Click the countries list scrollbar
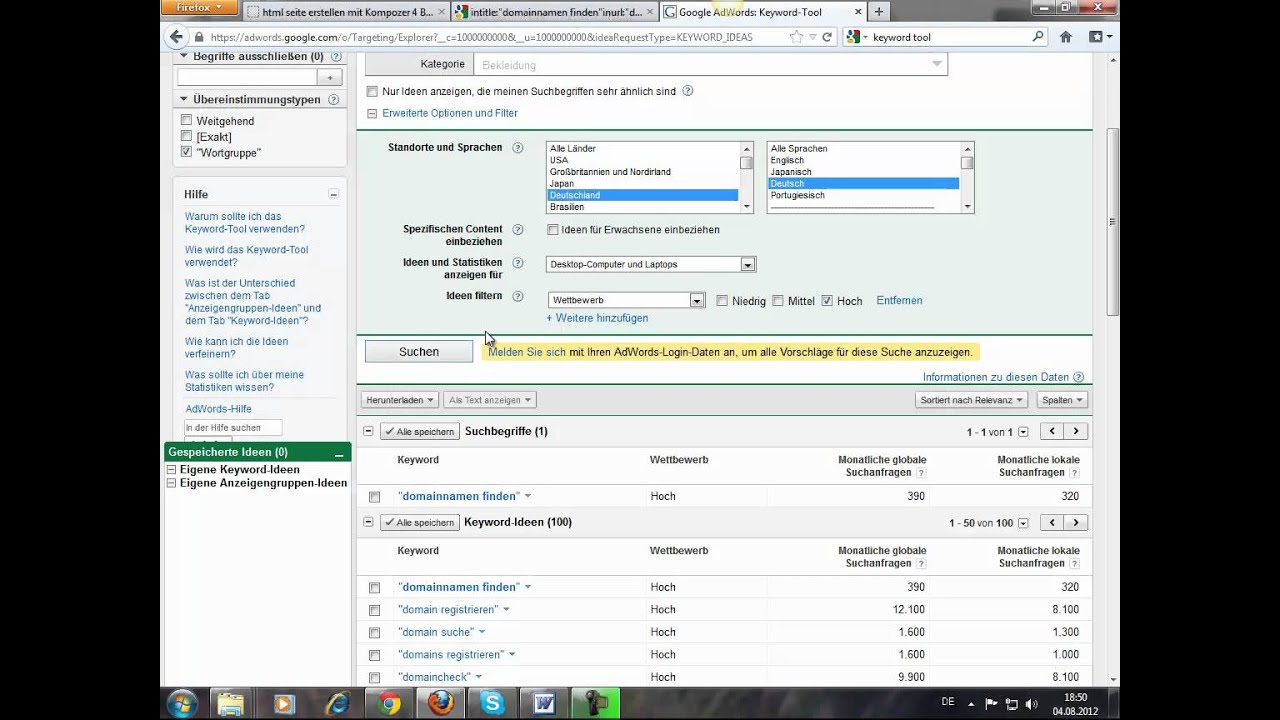The image size is (1280, 720). click(746, 177)
